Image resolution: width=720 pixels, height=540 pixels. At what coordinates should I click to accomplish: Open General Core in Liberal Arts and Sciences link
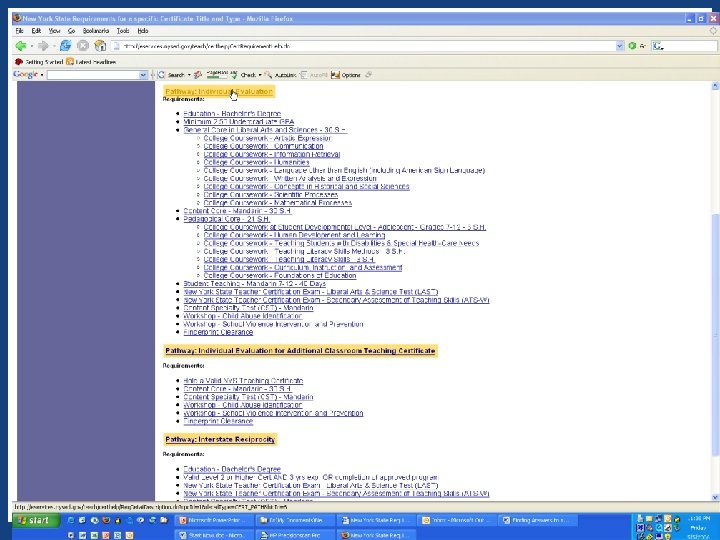265,130
